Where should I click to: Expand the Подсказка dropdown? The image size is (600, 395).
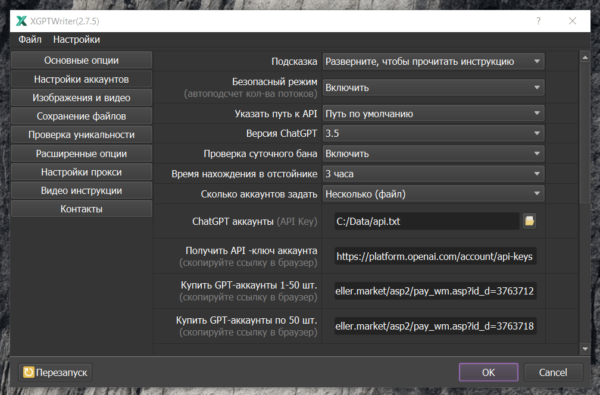tap(434, 61)
